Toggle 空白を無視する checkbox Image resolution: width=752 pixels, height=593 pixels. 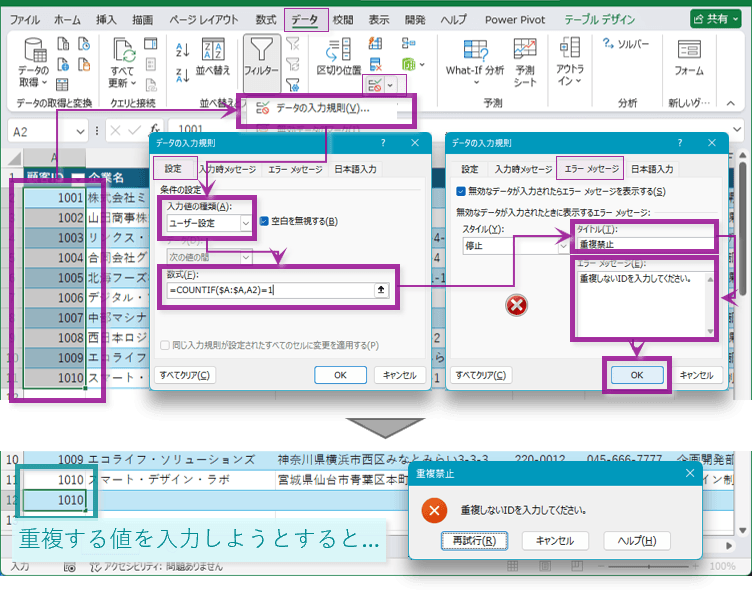264,221
